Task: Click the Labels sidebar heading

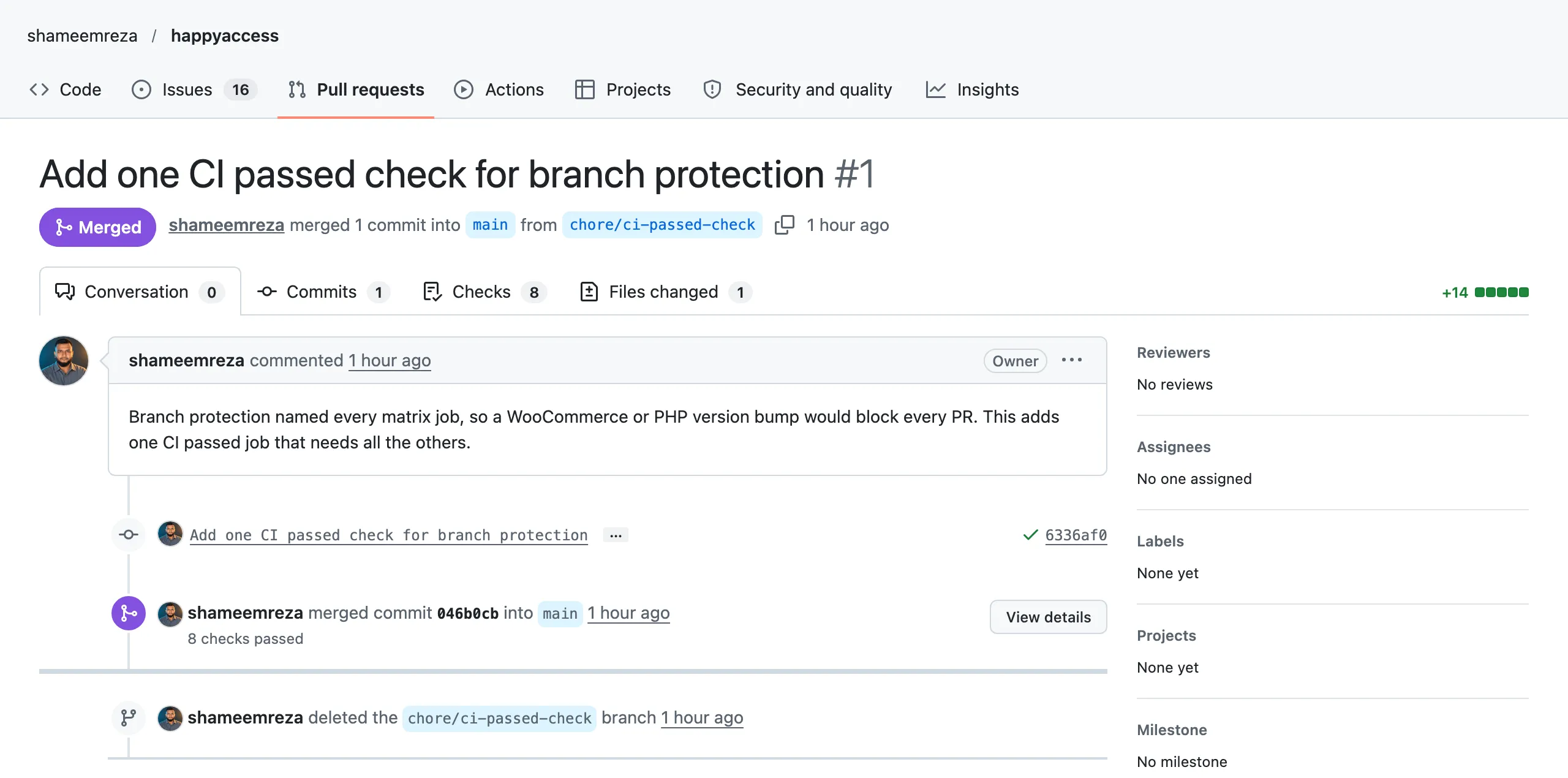Action: pos(1160,541)
